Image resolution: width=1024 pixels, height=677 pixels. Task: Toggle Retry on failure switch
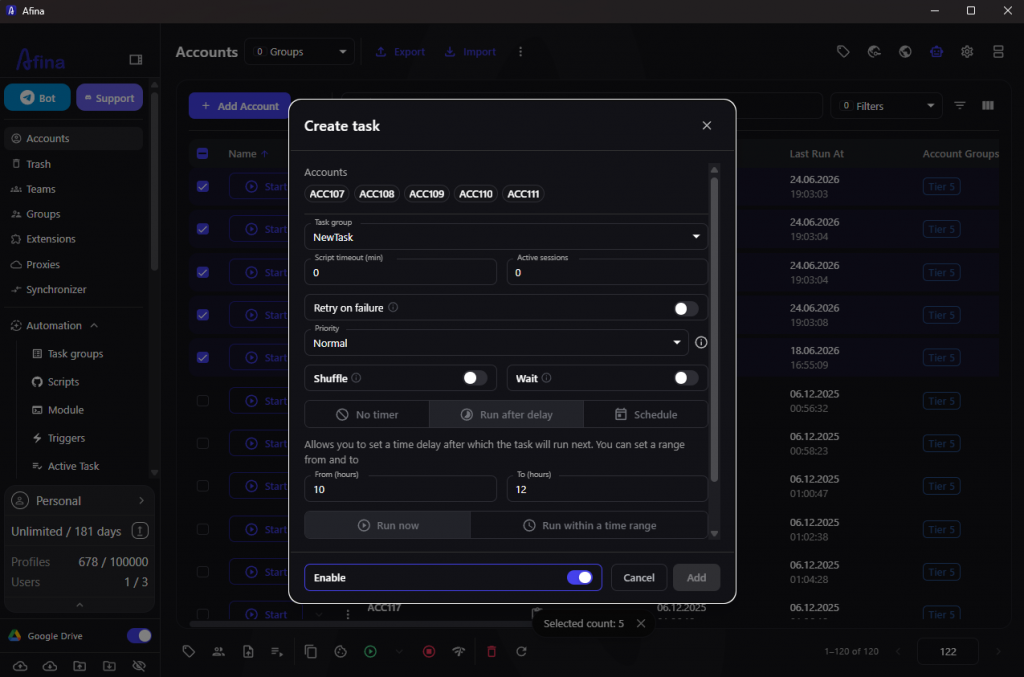686,308
